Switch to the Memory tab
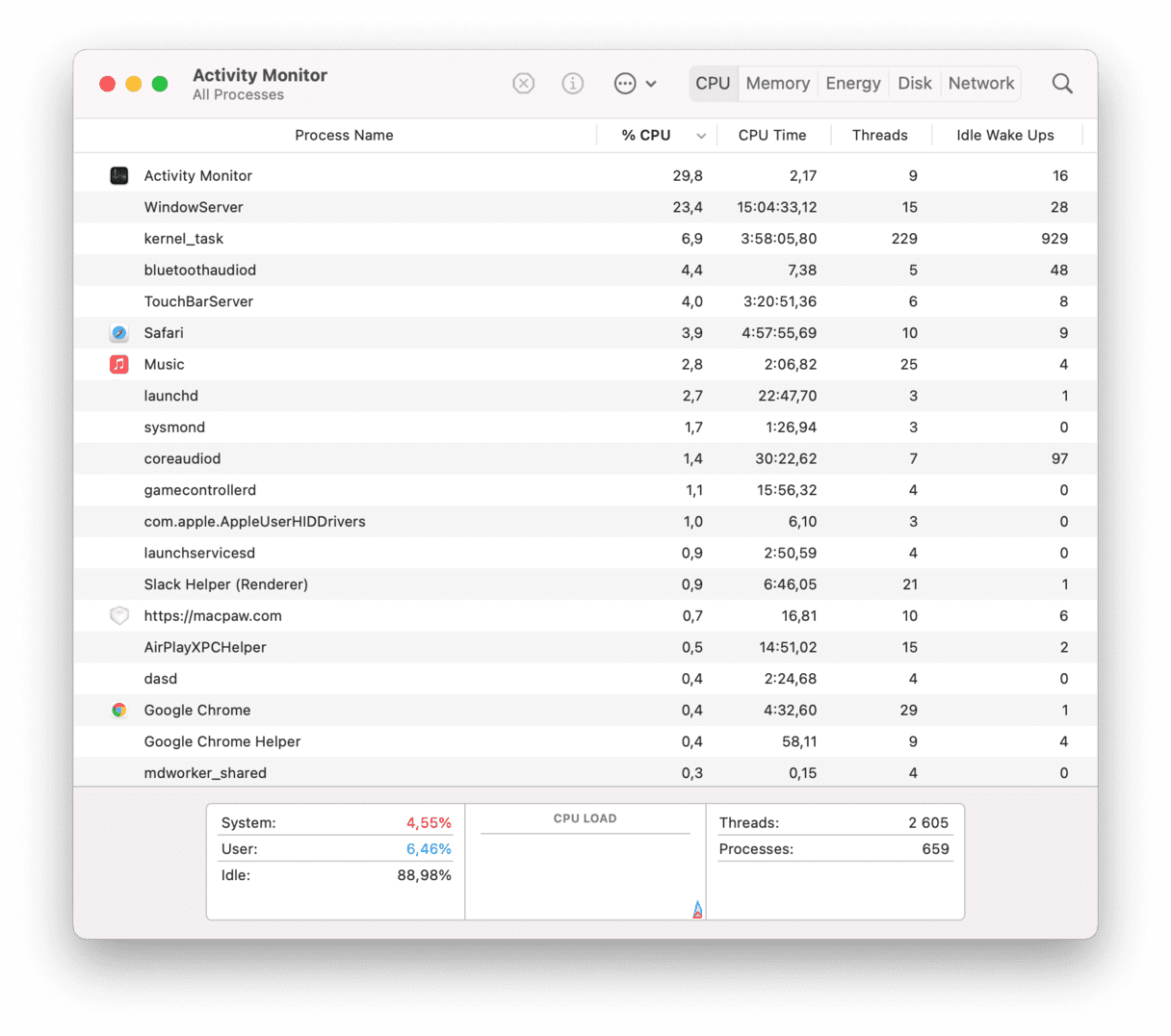This screenshot has height=1036, width=1171. point(777,84)
